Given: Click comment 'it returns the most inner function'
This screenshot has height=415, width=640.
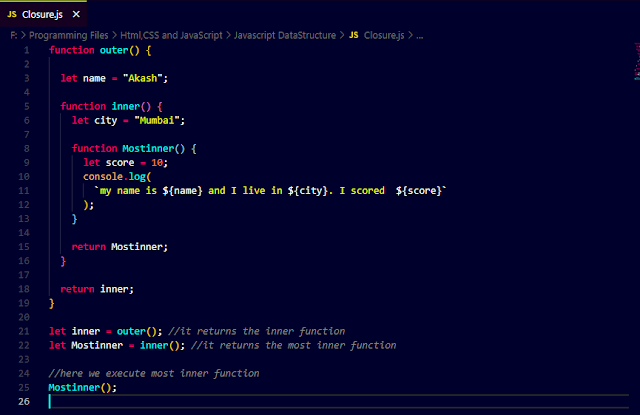Looking at the screenshot, I should (294, 346).
